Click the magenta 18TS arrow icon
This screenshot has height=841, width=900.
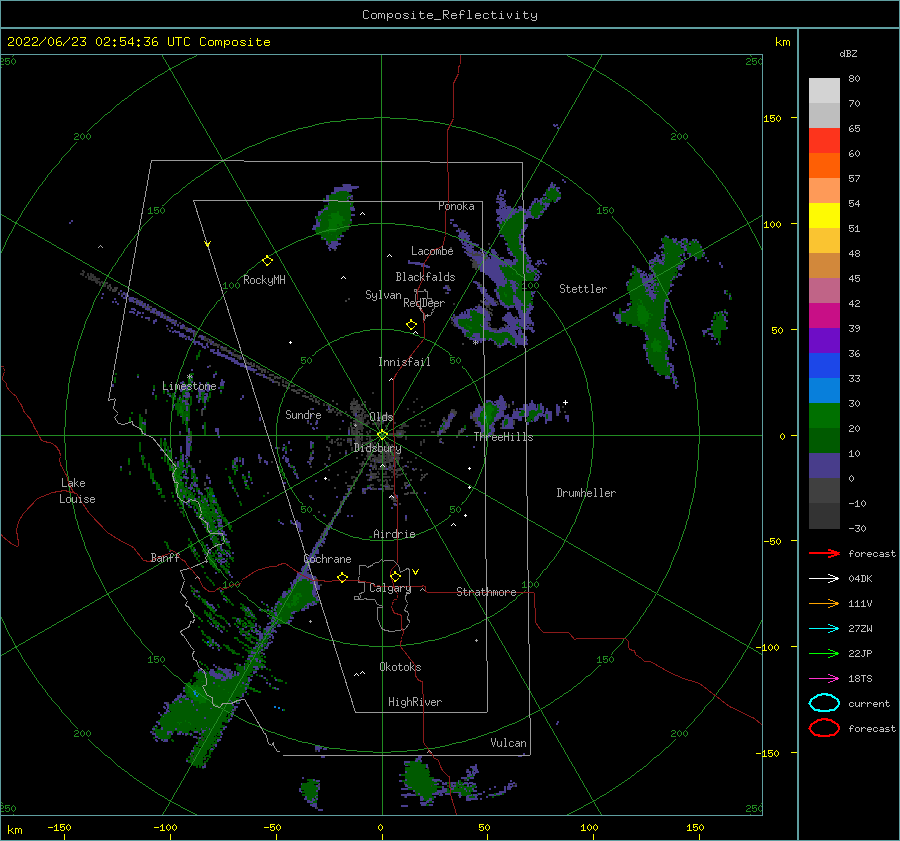point(824,679)
